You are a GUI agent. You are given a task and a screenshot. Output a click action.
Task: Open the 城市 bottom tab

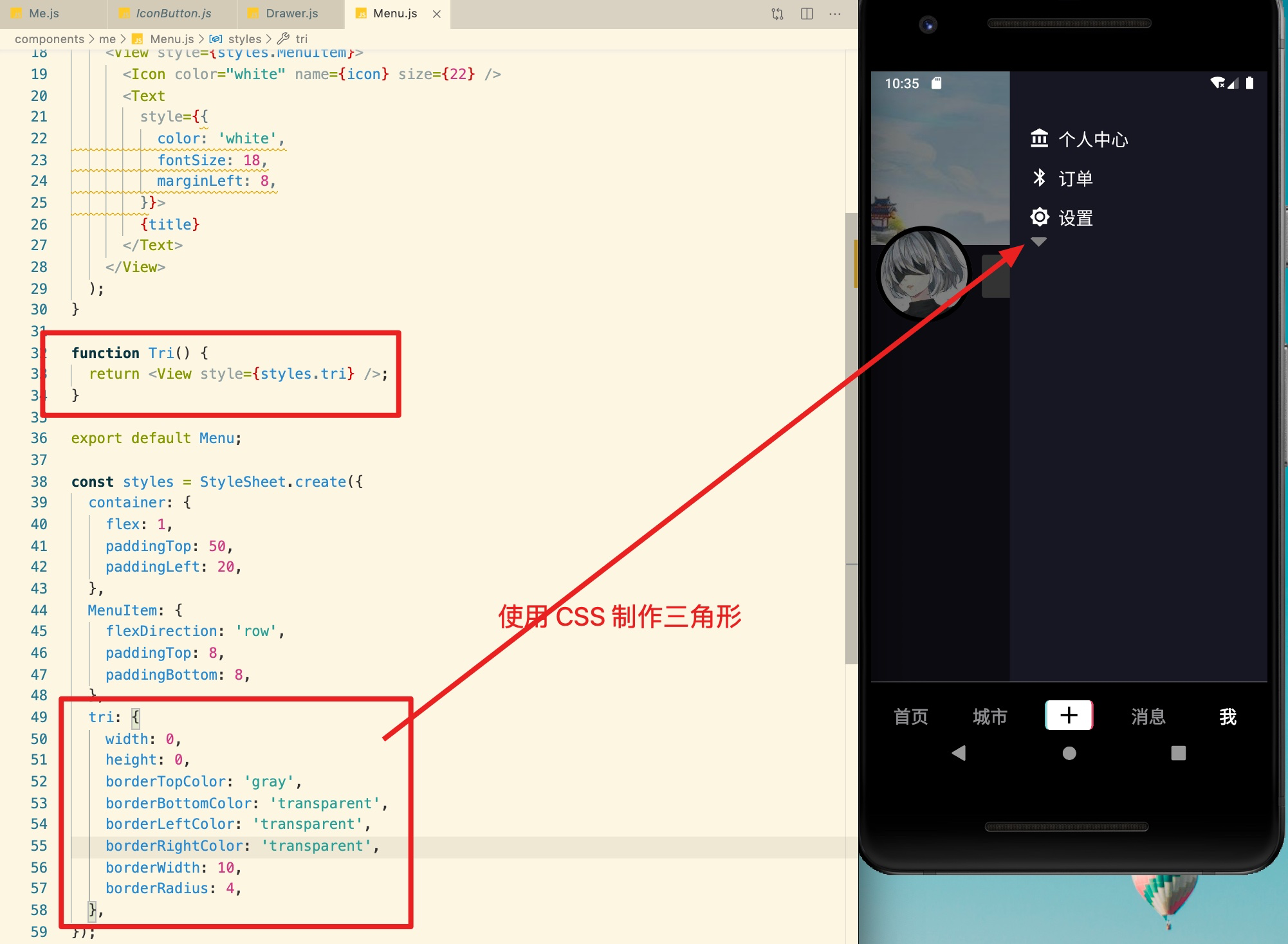coord(989,716)
